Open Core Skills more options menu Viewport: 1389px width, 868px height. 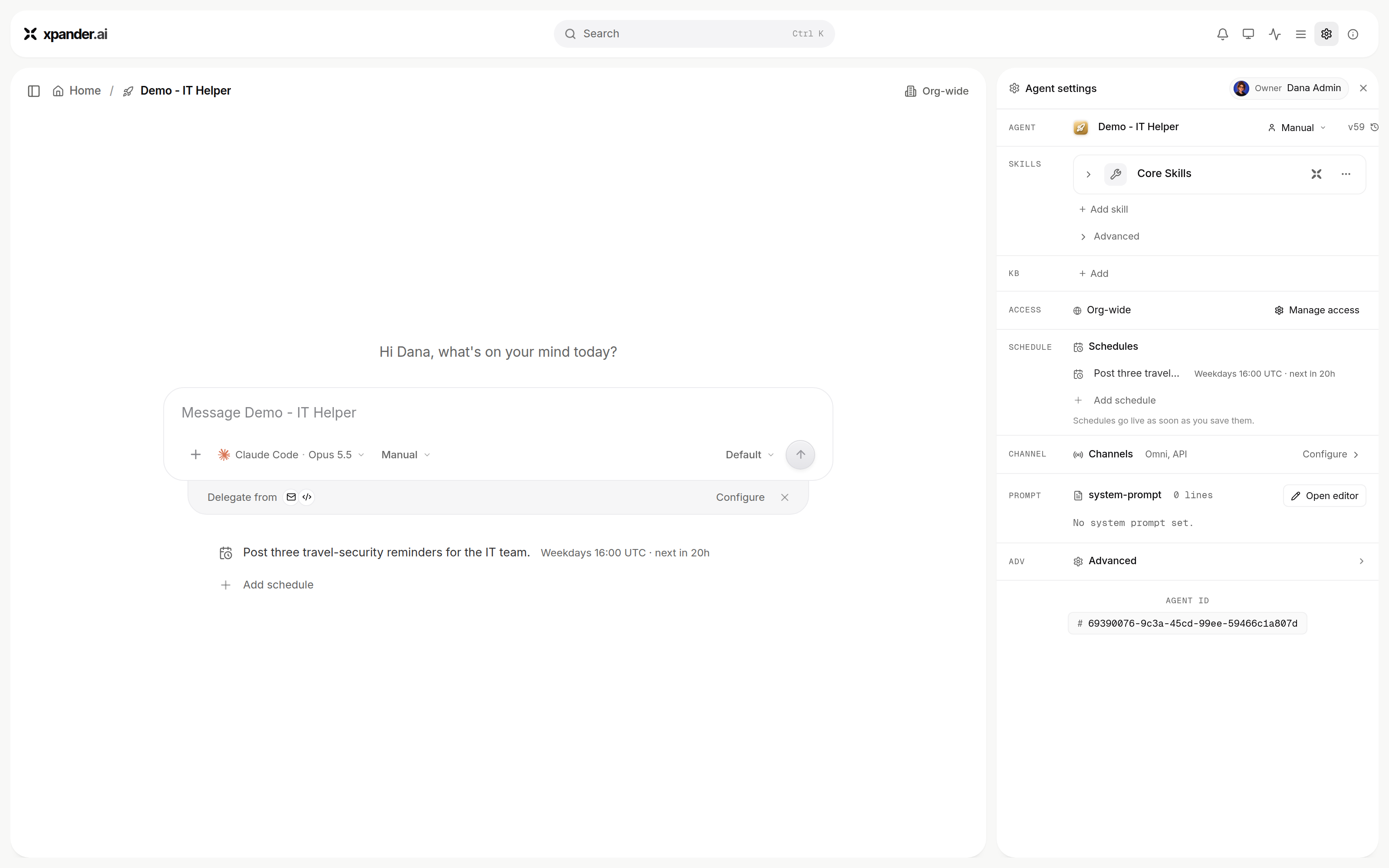pos(1346,174)
